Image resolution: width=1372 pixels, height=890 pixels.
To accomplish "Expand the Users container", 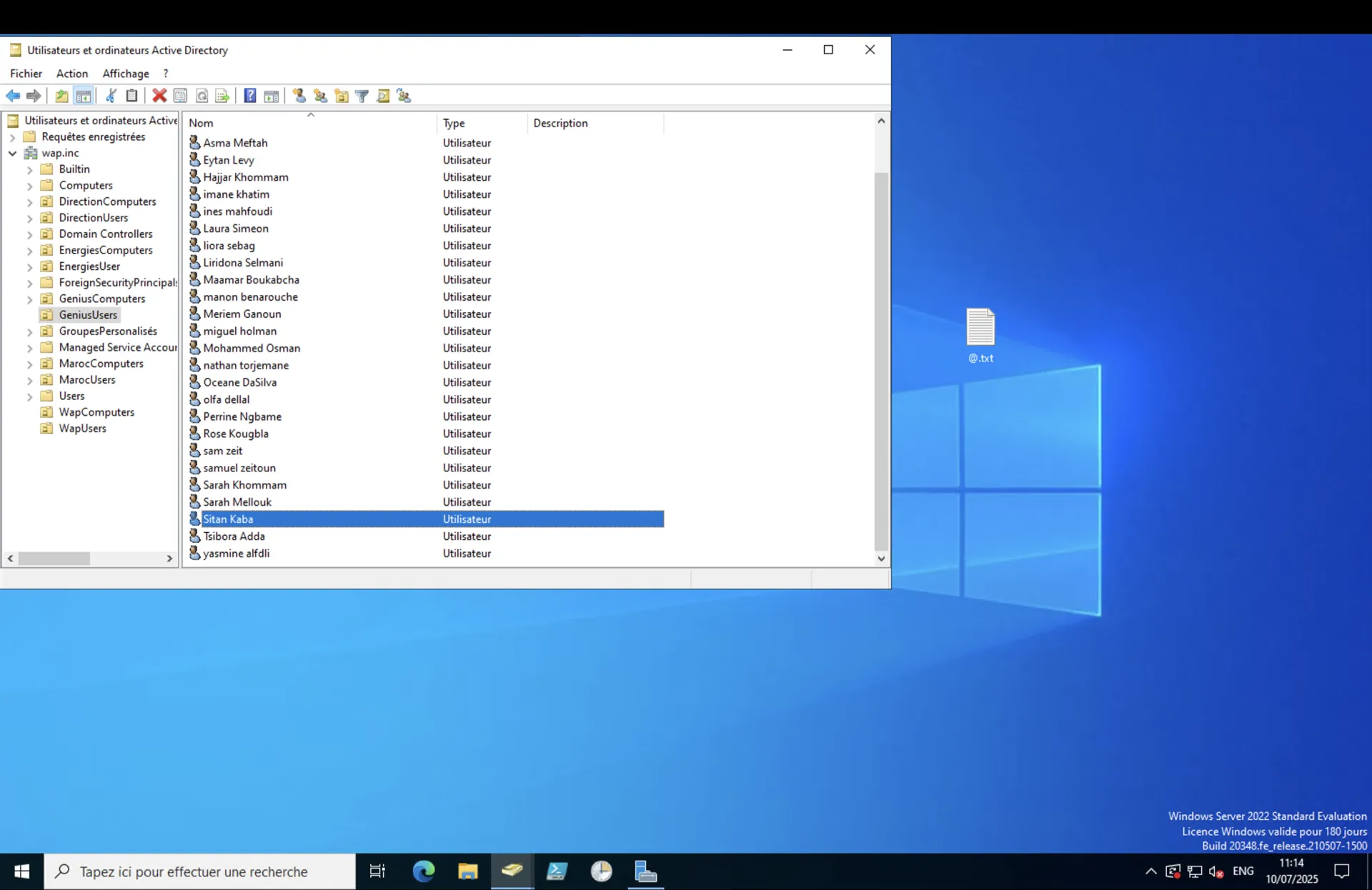I will click(x=29, y=396).
